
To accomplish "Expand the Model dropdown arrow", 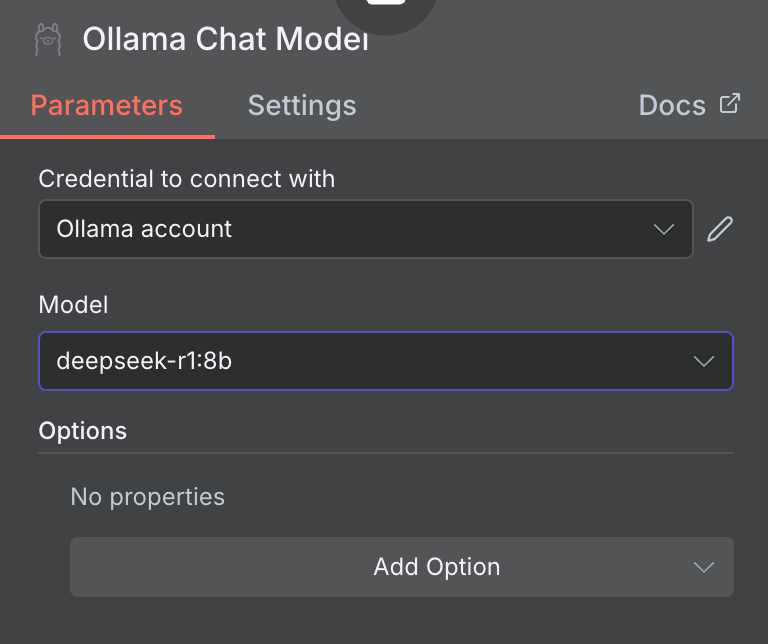I will point(704,361).
